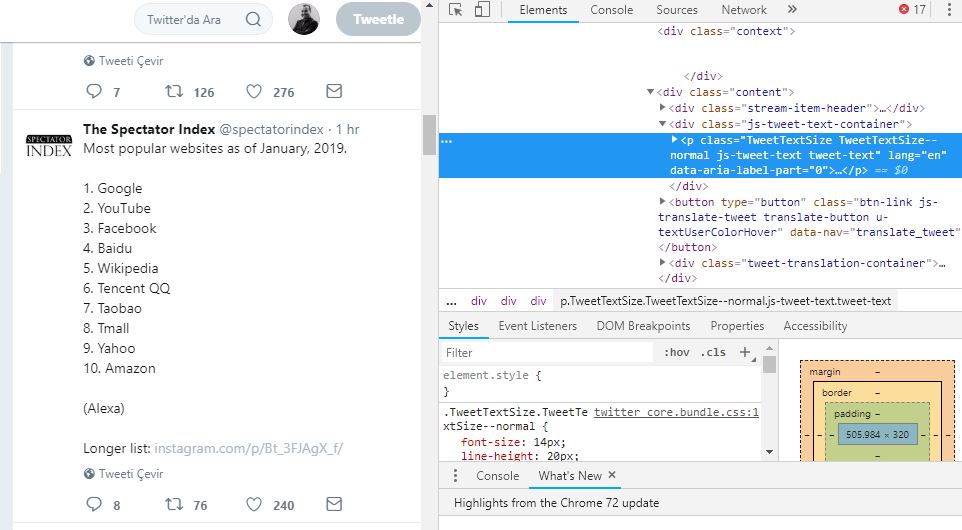
Task: Expand the stream-item-header div node
Action: point(663,107)
